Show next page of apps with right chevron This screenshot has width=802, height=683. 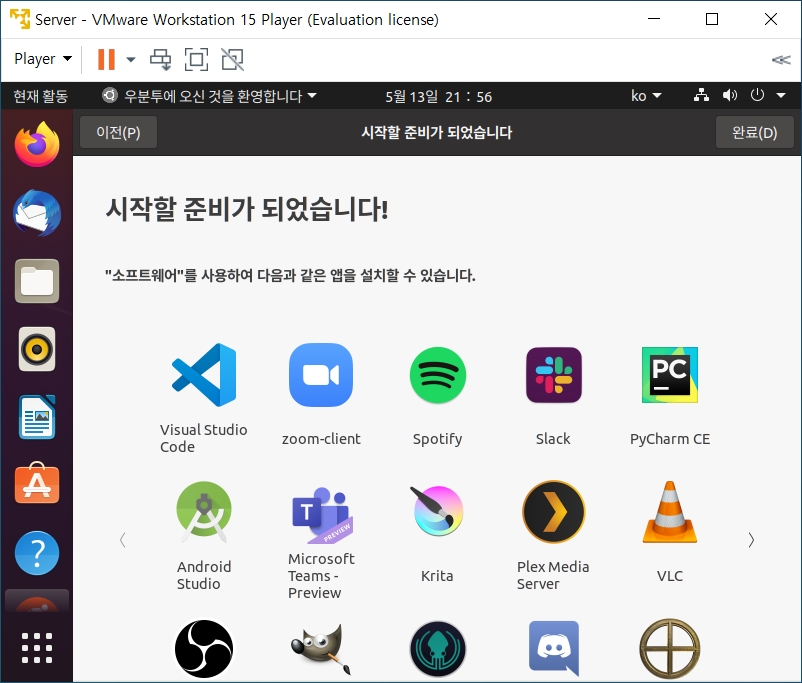click(751, 540)
